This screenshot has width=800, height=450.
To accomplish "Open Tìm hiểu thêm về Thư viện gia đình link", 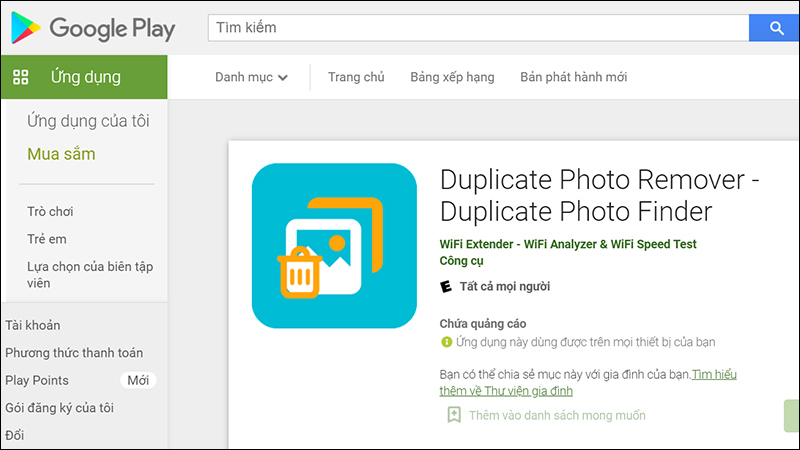I will pyautogui.click(x=588, y=383).
